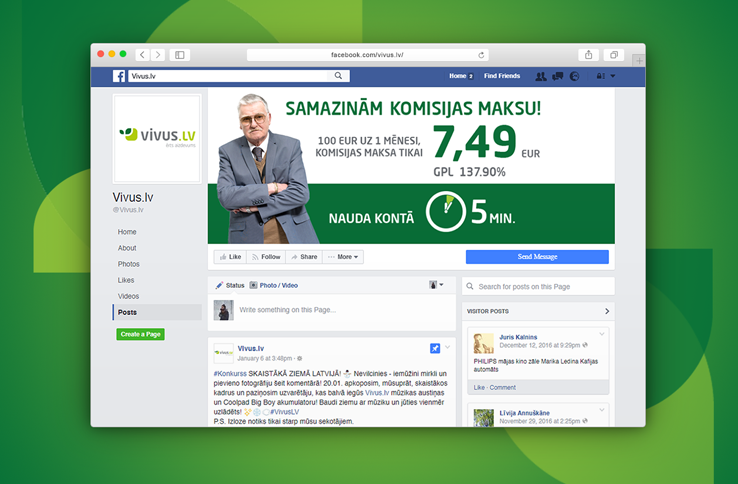The width and height of the screenshot is (738, 484).
Task: Reload page using the address bar icon
Action: 482,55
